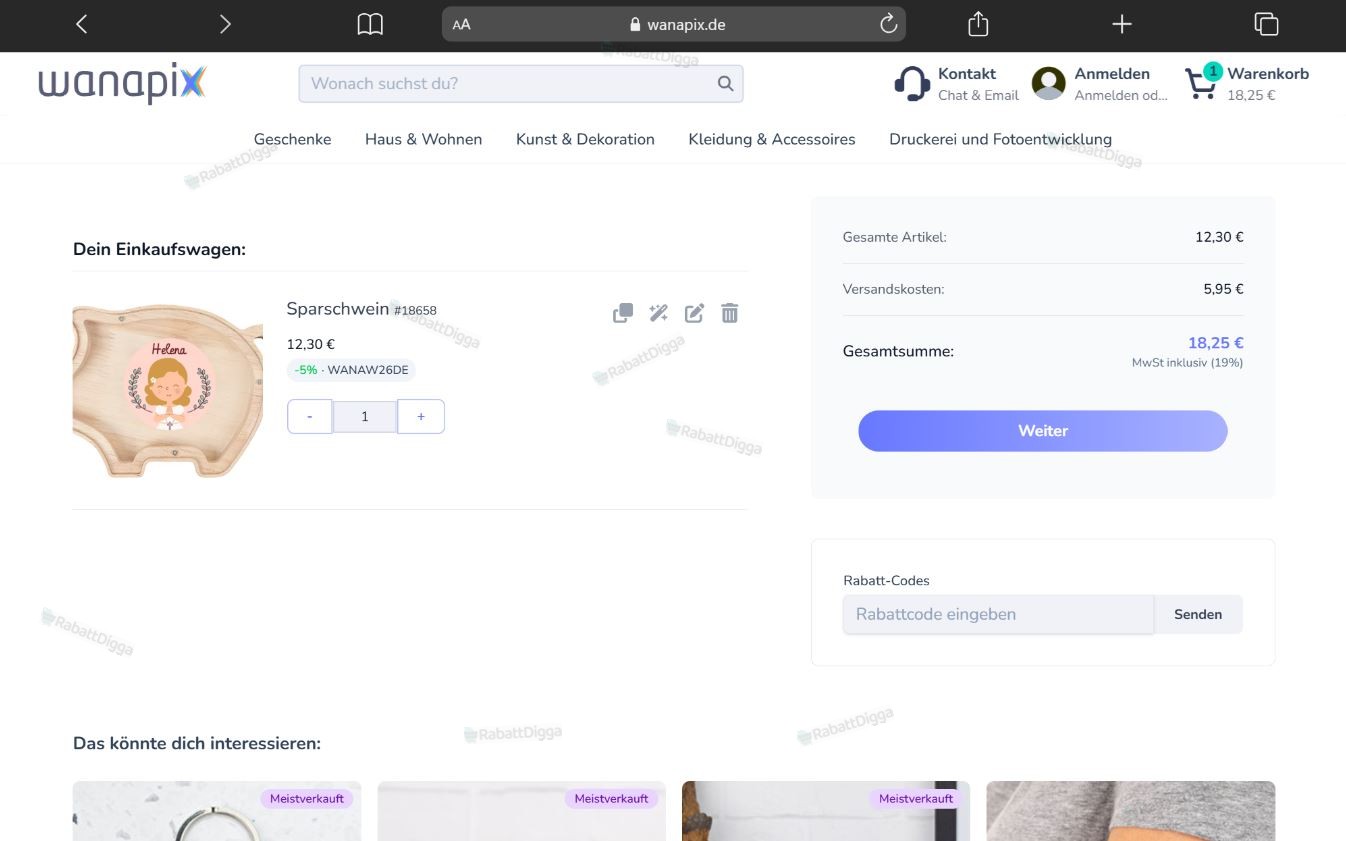Image resolution: width=1346 pixels, height=841 pixels.
Task: Go back with Safari's back arrow
Action: (x=82, y=24)
